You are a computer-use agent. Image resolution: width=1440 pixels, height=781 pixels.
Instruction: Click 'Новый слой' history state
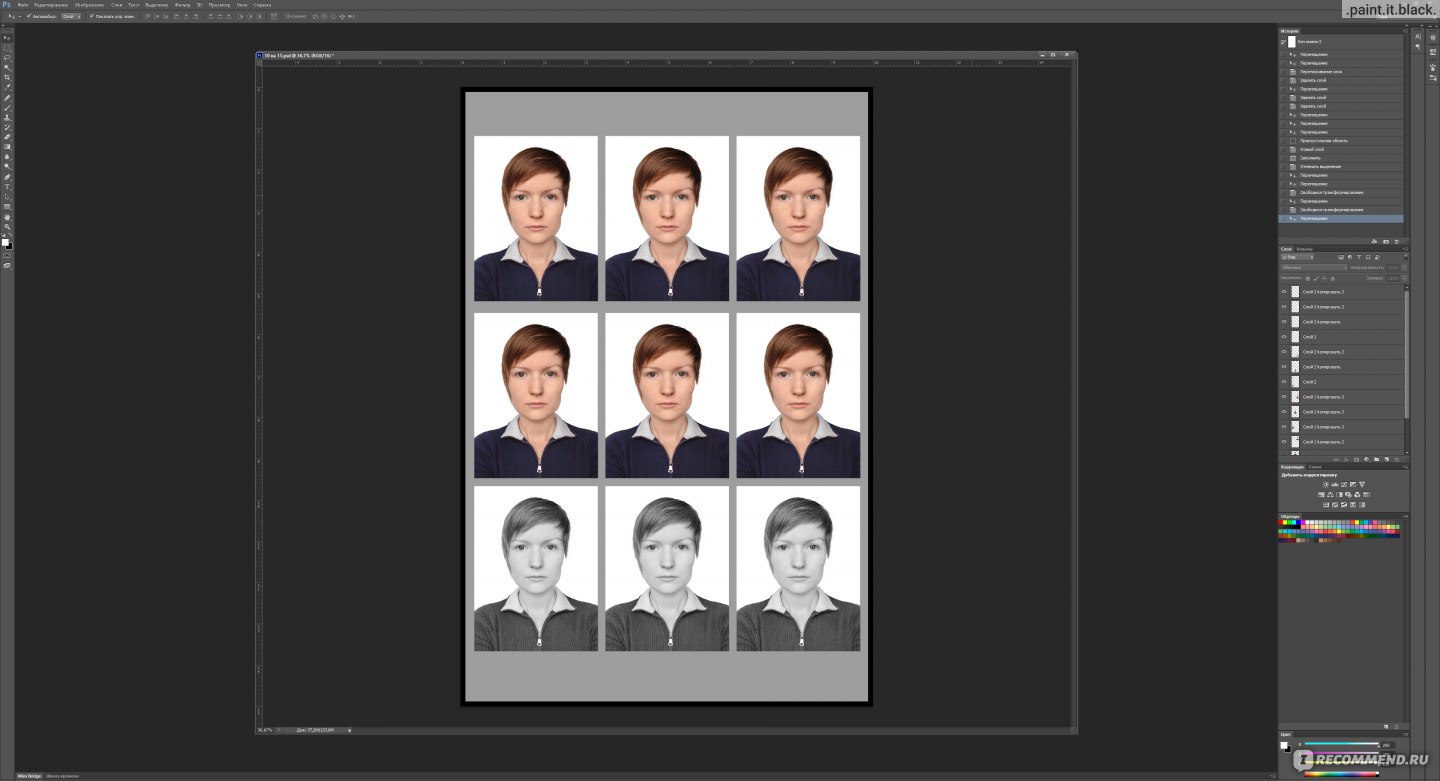pos(1311,149)
